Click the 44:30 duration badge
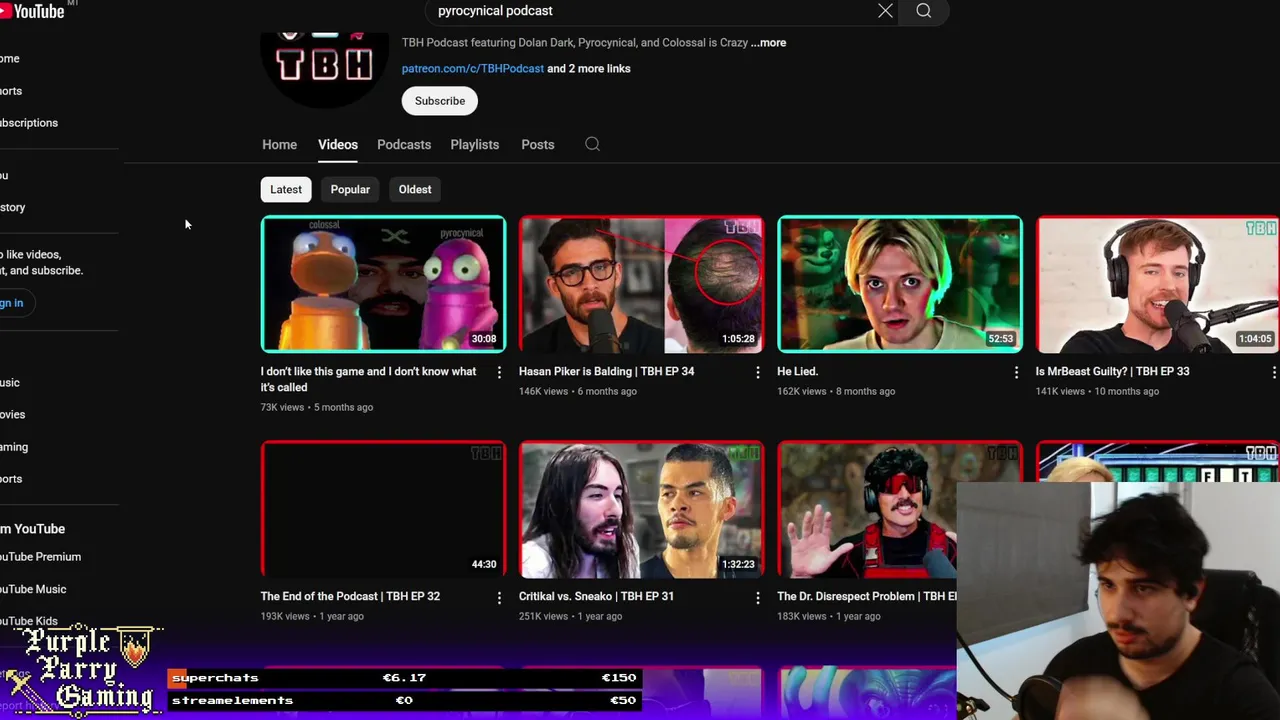Viewport: 1280px width, 720px height. click(484, 564)
